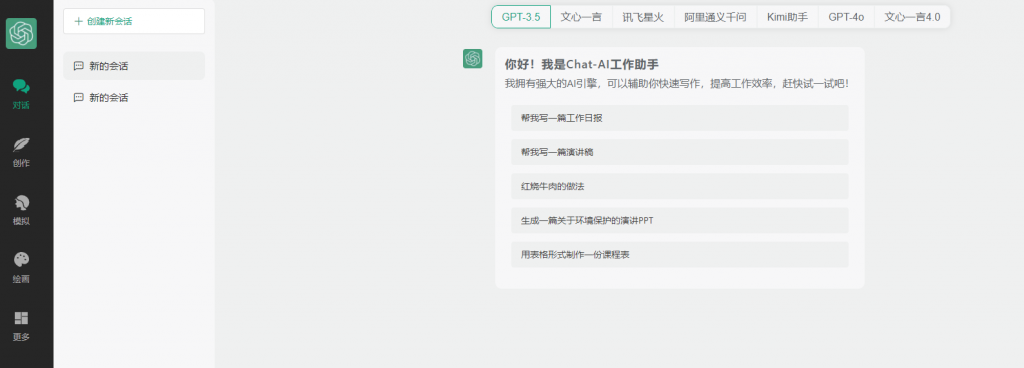Image resolution: width=1024 pixels, height=368 pixels.
Task: Open the 绘画 palette icon
Action: pos(22,260)
